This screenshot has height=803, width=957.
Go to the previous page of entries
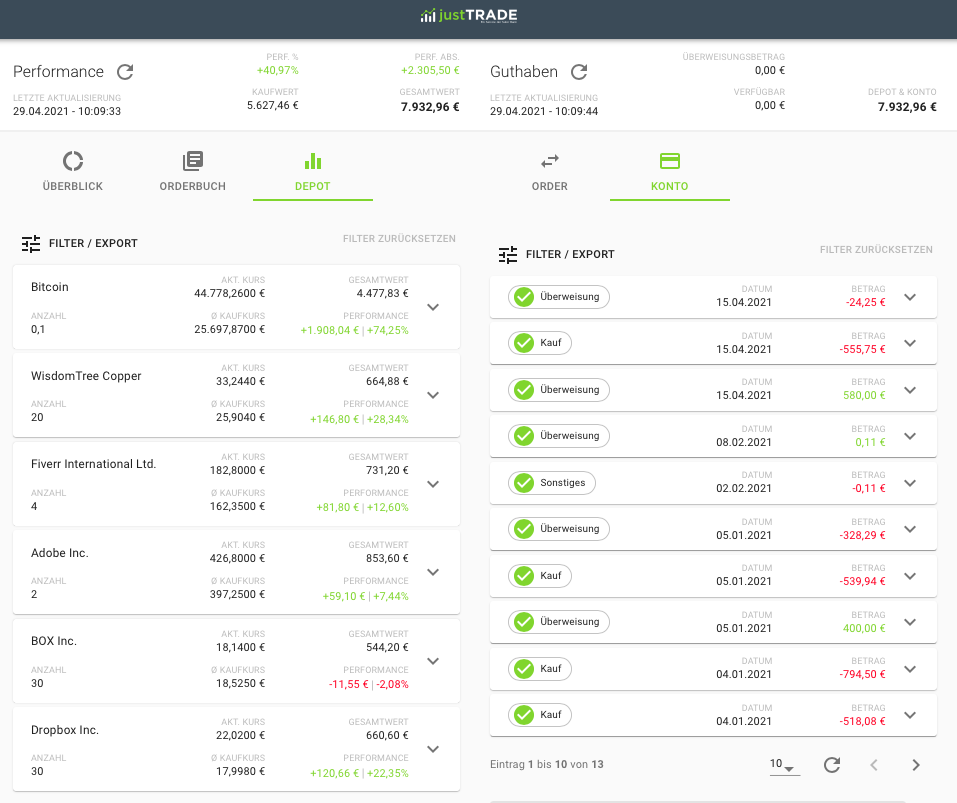873,765
